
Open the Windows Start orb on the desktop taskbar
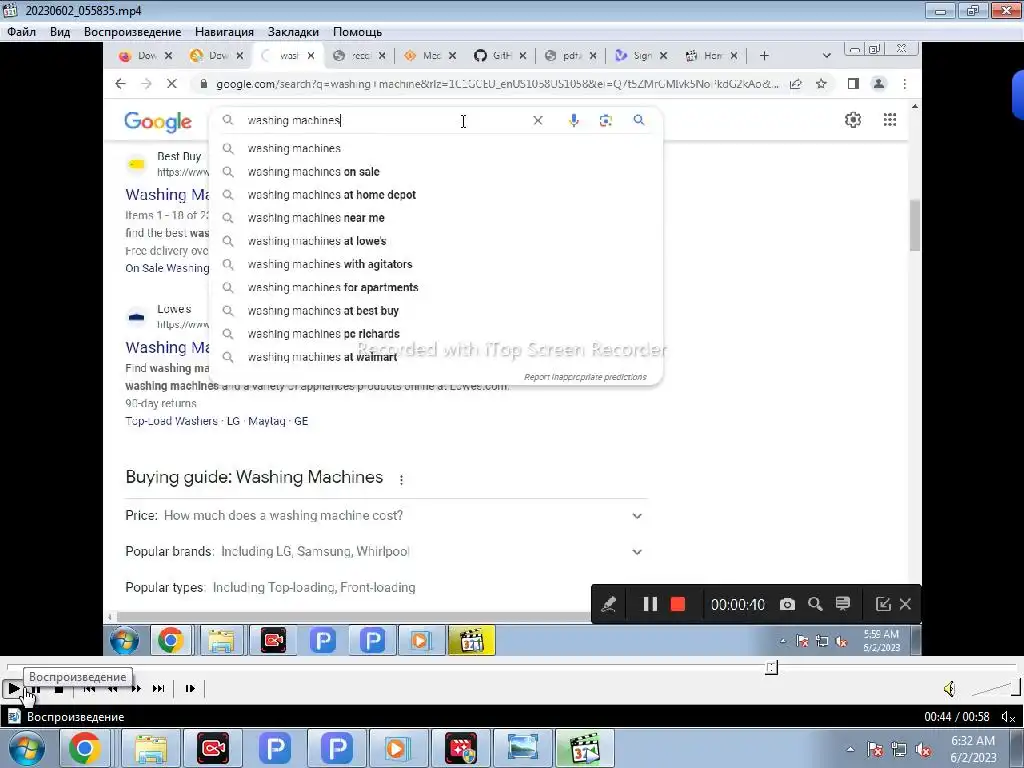(x=27, y=748)
